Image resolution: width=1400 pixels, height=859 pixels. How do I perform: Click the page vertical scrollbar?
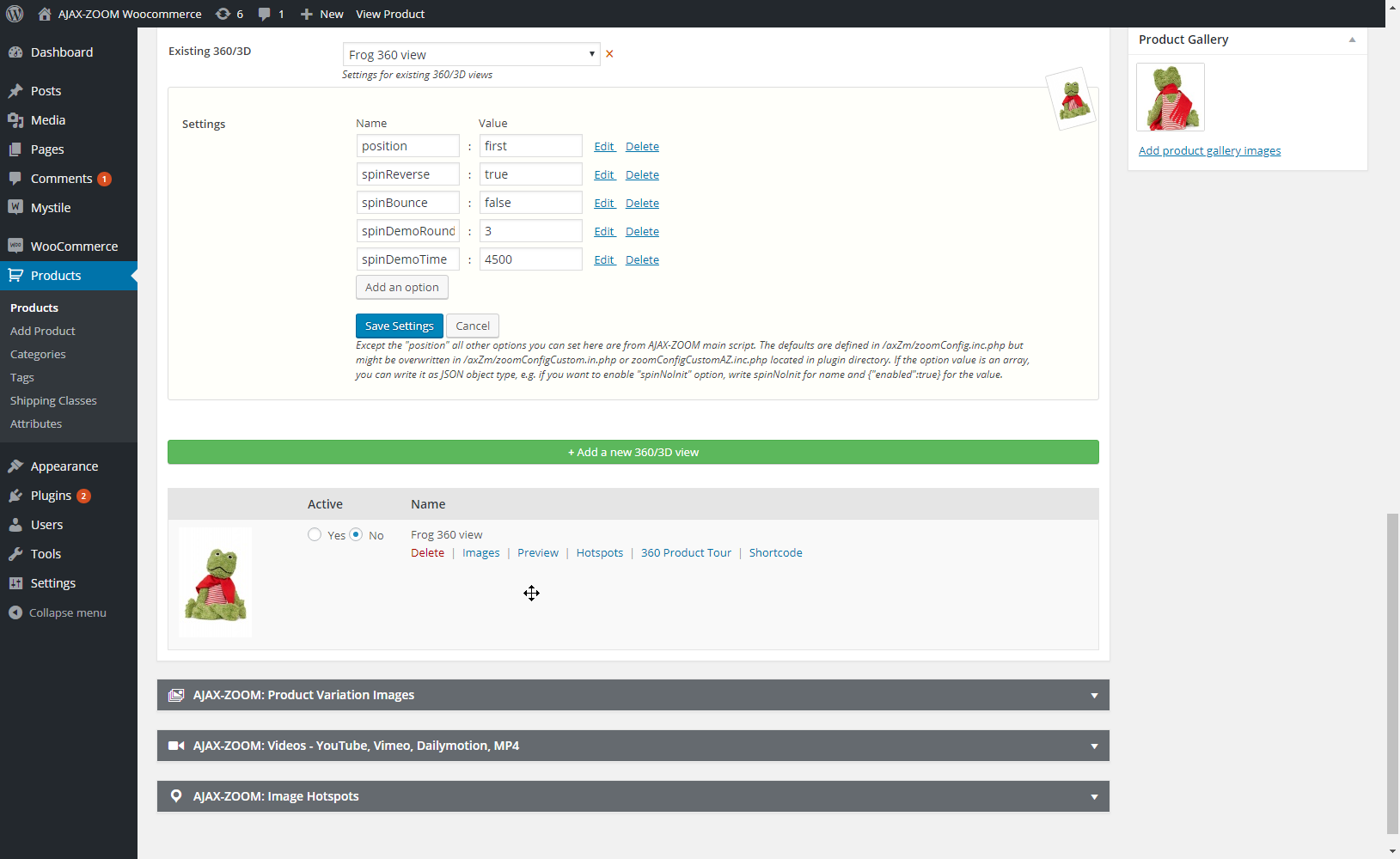(1392, 673)
